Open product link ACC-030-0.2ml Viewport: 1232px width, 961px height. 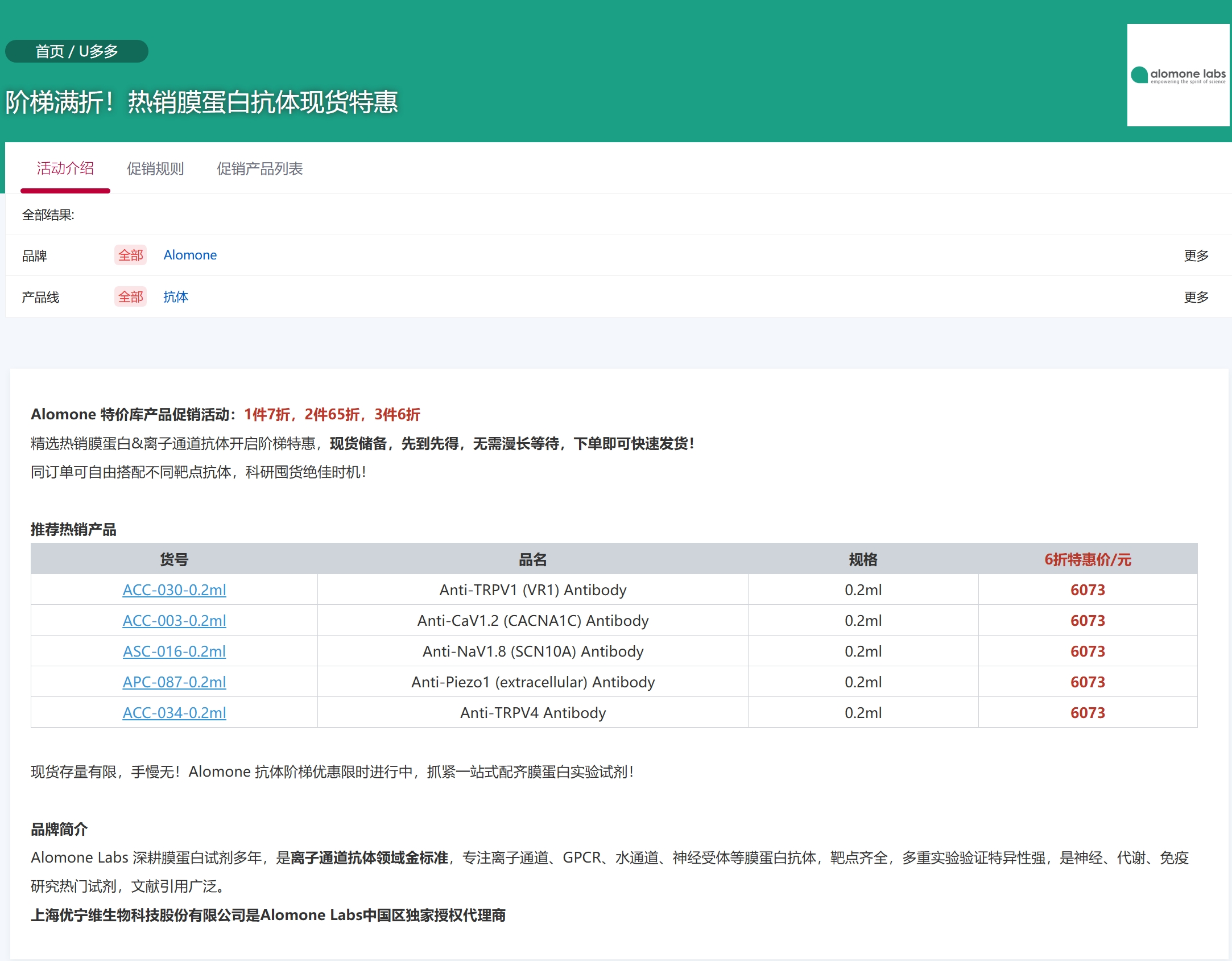click(x=174, y=589)
